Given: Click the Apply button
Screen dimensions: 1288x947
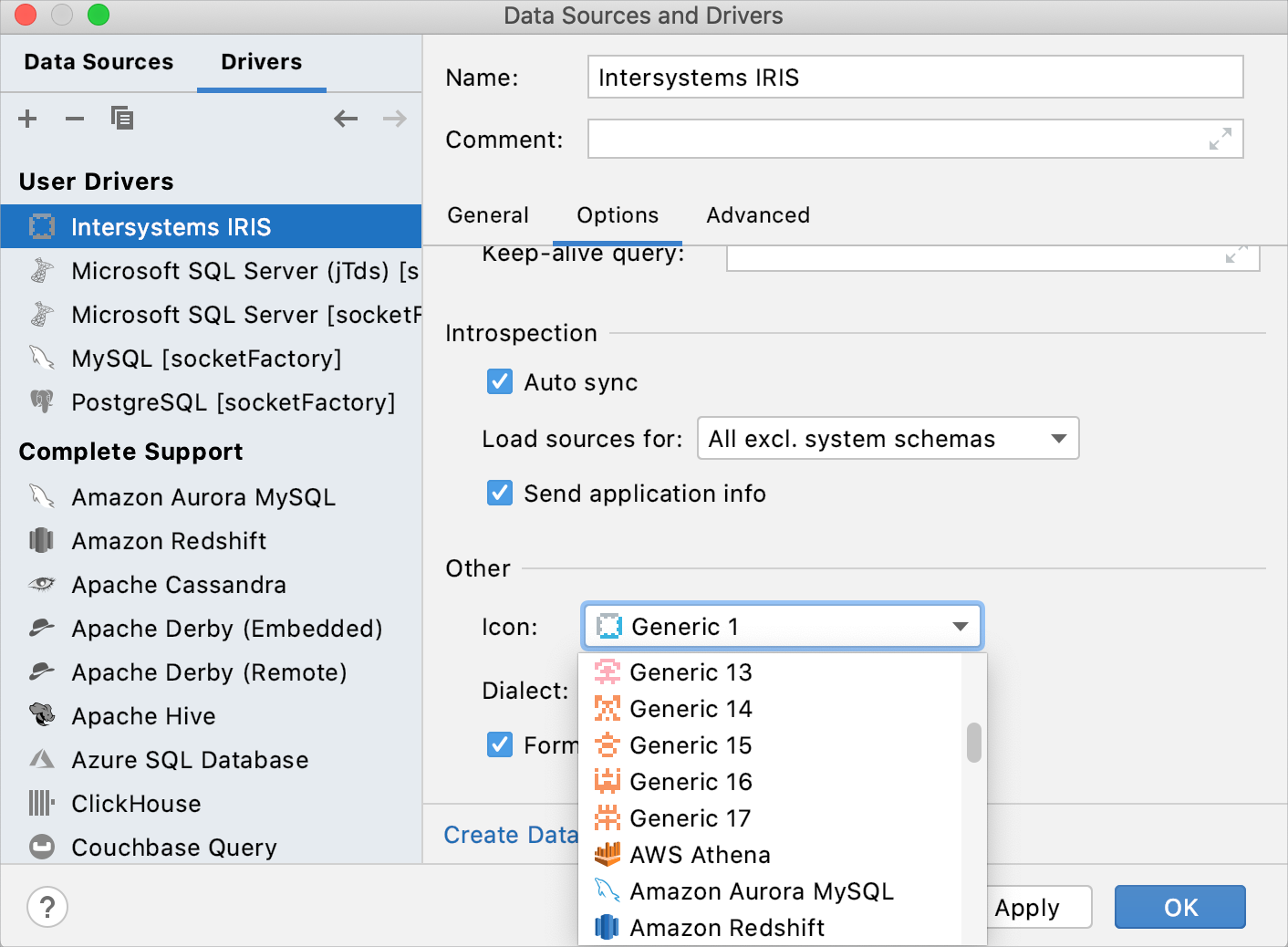Looking at the screenshot, I should pyautogui.click(x=1028, y=907).
